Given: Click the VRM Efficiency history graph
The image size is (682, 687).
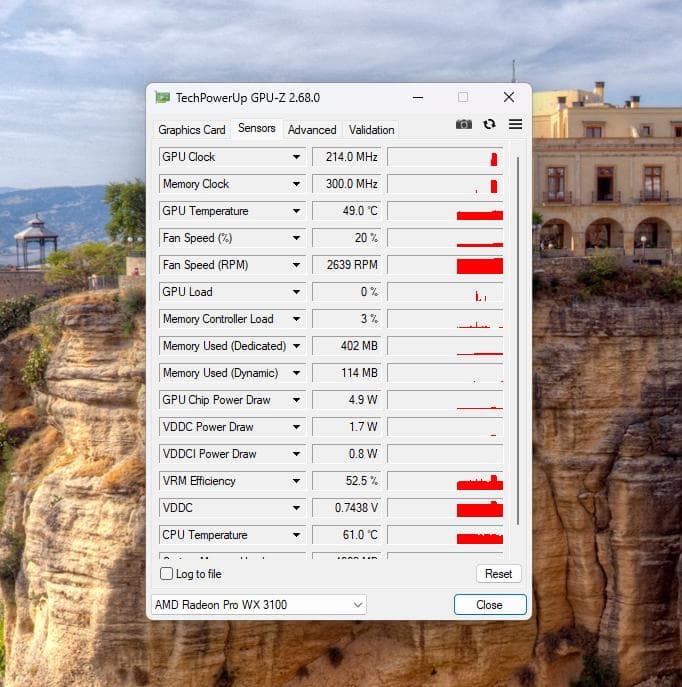Looking at the screenshot, I should [445, 481].
